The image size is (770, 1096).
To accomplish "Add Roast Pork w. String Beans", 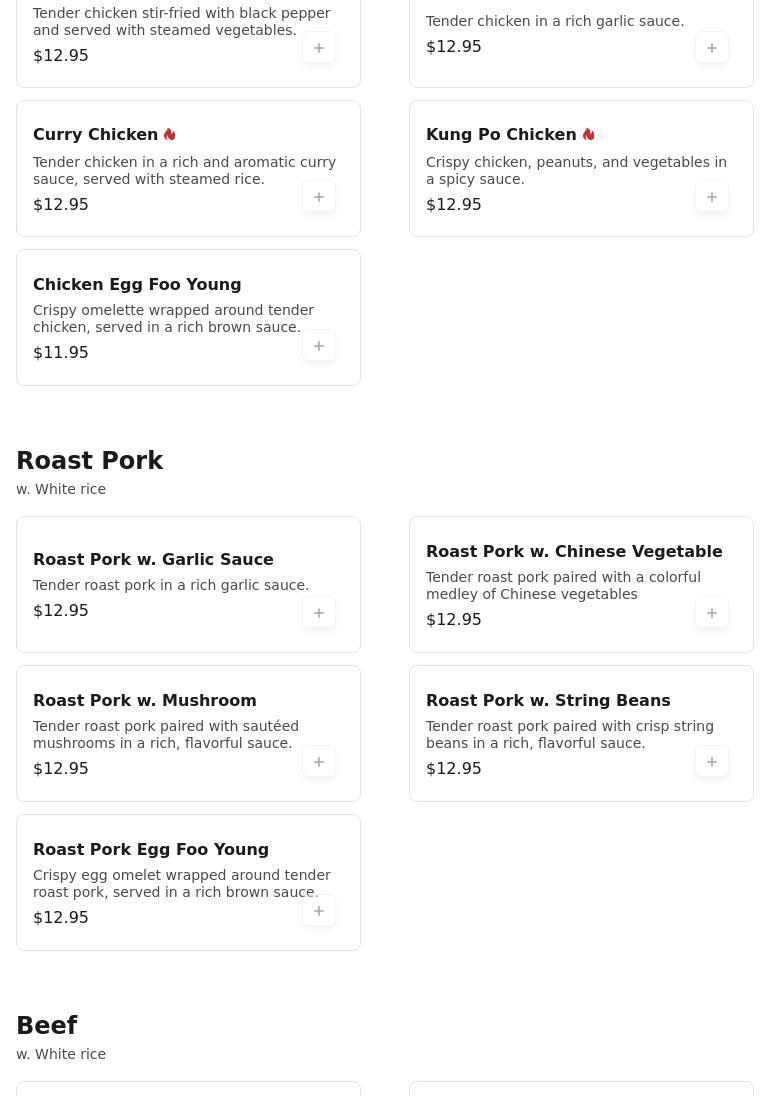I will coord(711,762).
